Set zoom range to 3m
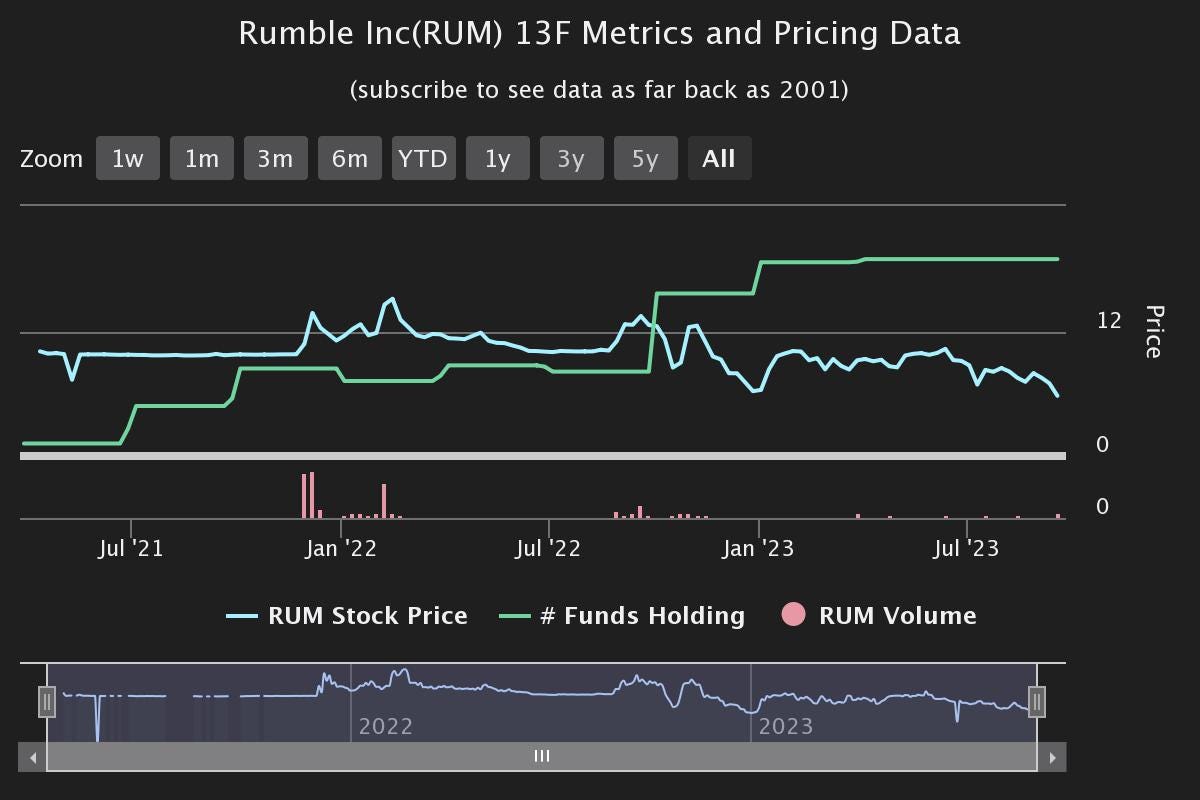Screen dimensions: 1200x800 [276, 158]
